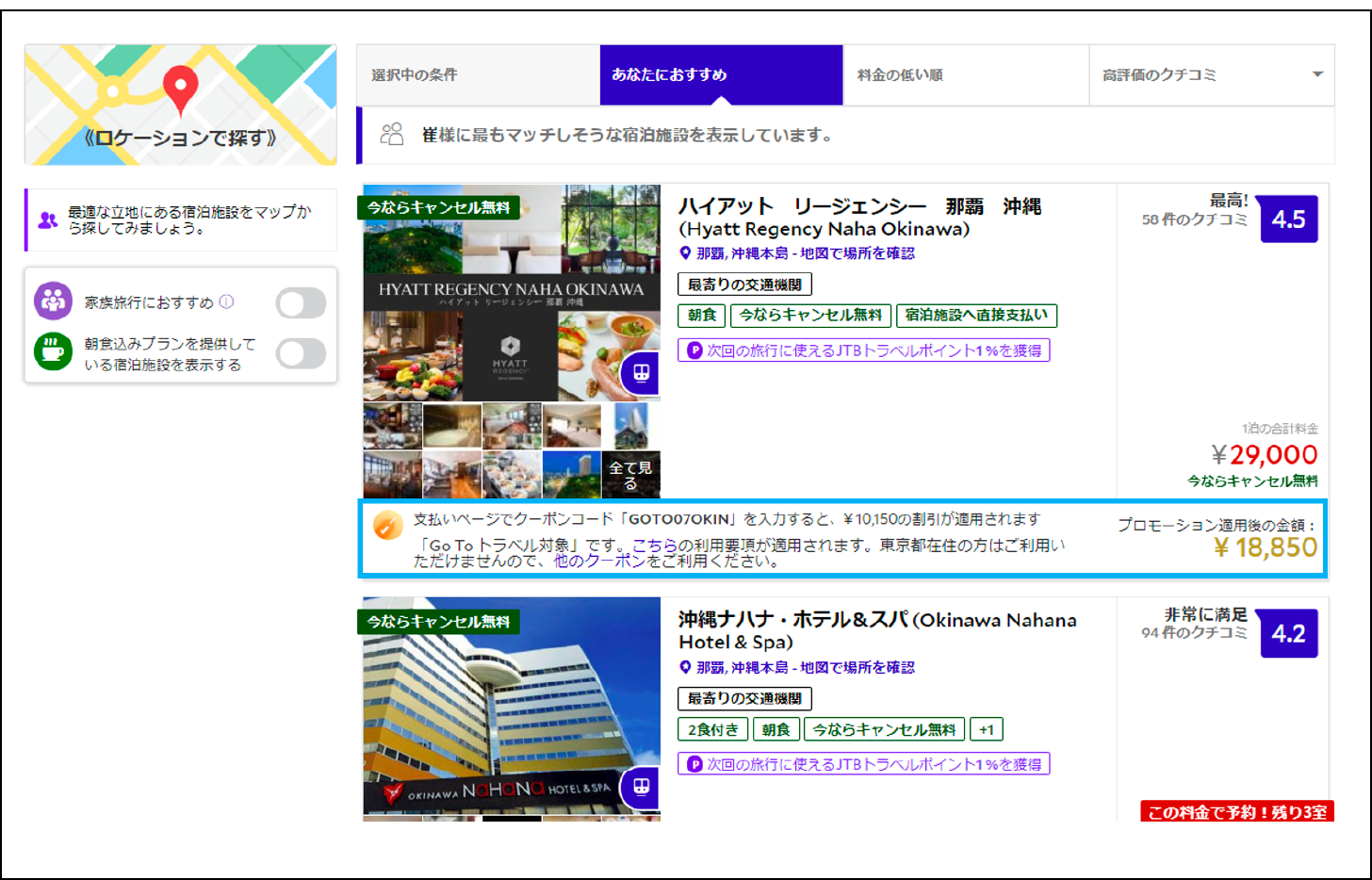Image resolution: width=1372 pixels, height=880 pixels.
Task: Click the people icon beside map hint
Action: (47, 220)
